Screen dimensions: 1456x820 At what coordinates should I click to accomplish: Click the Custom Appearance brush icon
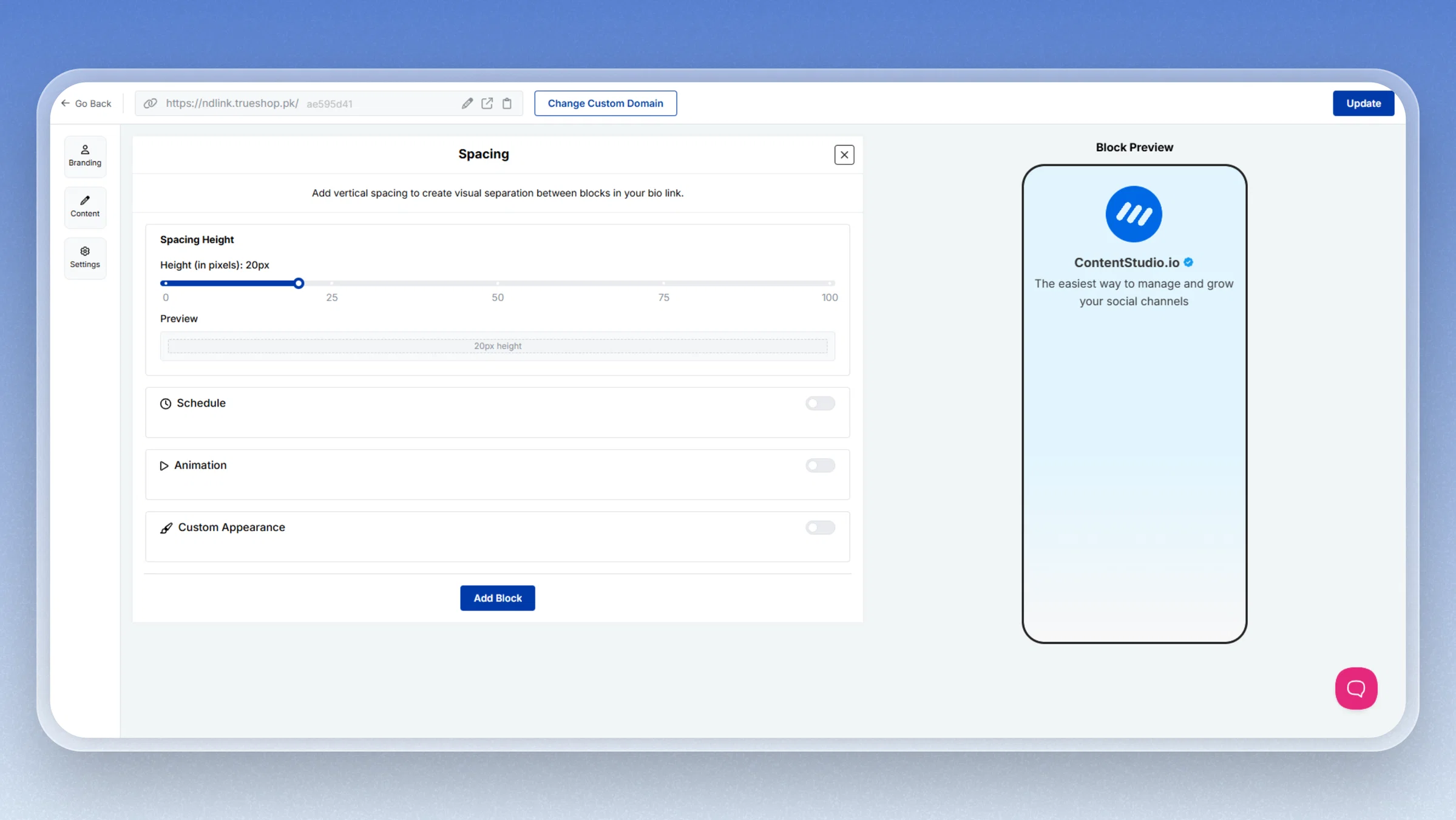[x=166, y=528]
